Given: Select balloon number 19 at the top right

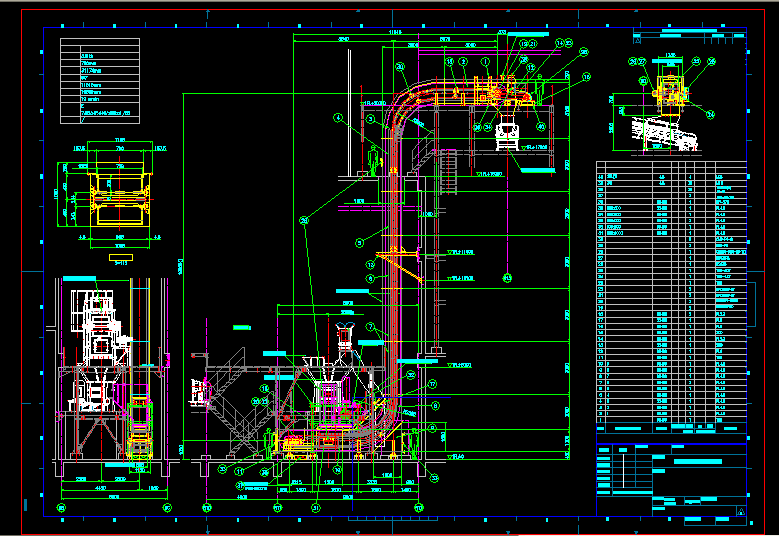Looking at the screenshot, I should pyautogui.click(x=587, y=76).
